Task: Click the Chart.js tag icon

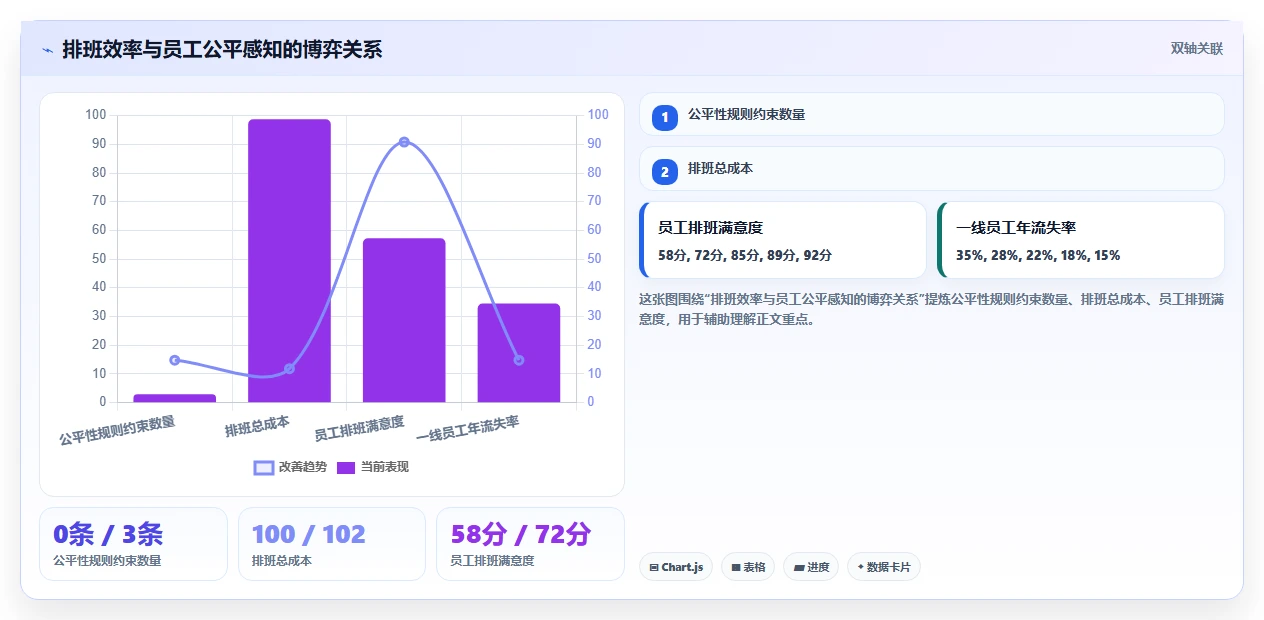Action: coord(654,567)
